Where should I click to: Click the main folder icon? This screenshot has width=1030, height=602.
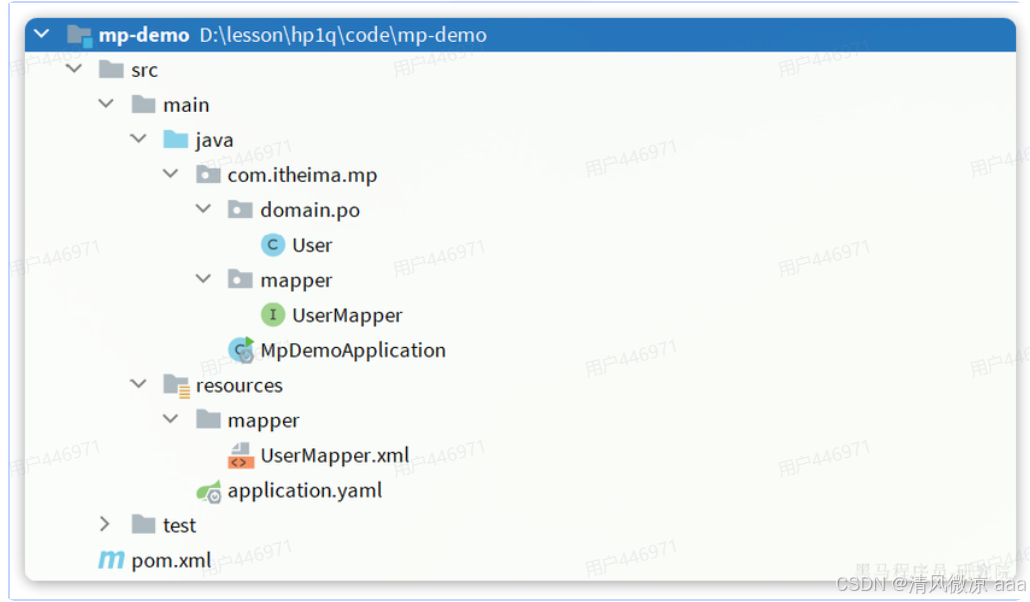143,104
